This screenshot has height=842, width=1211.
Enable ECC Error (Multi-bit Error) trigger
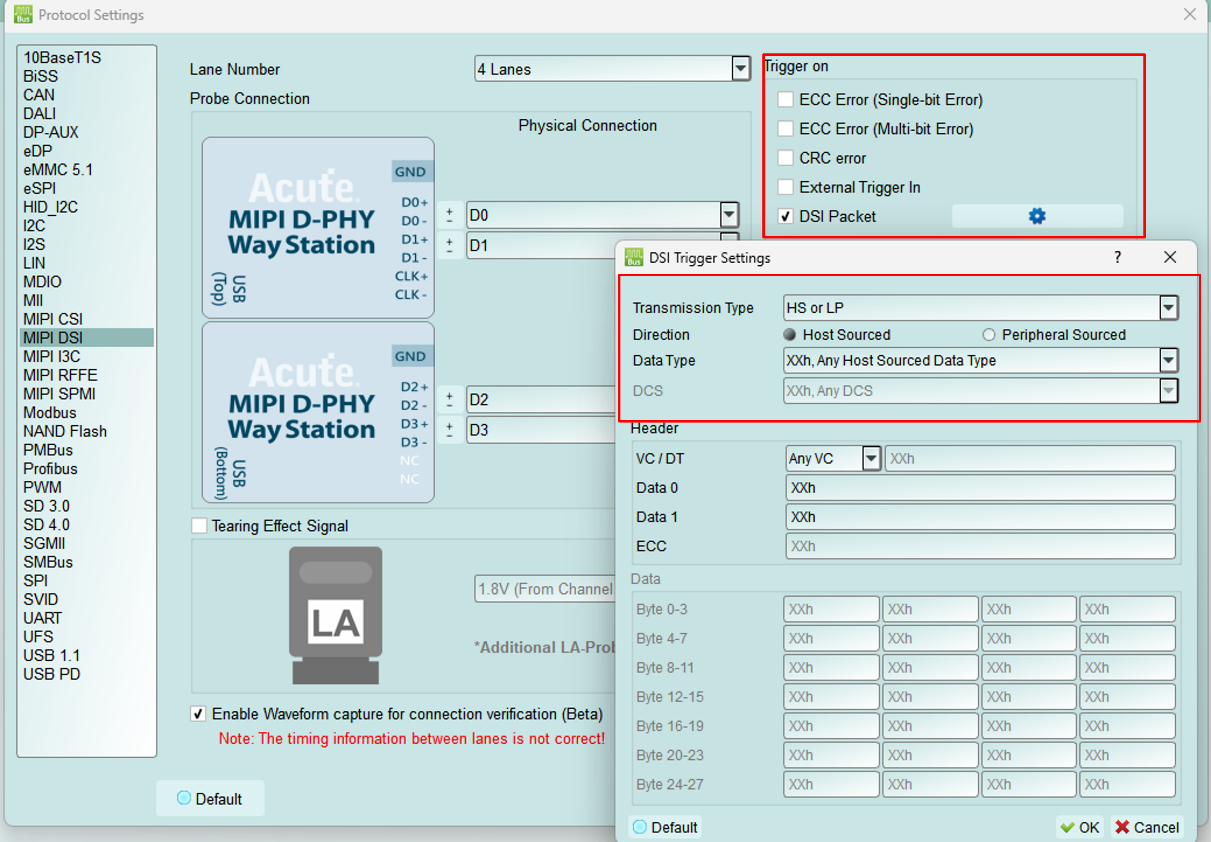[786, 129]
